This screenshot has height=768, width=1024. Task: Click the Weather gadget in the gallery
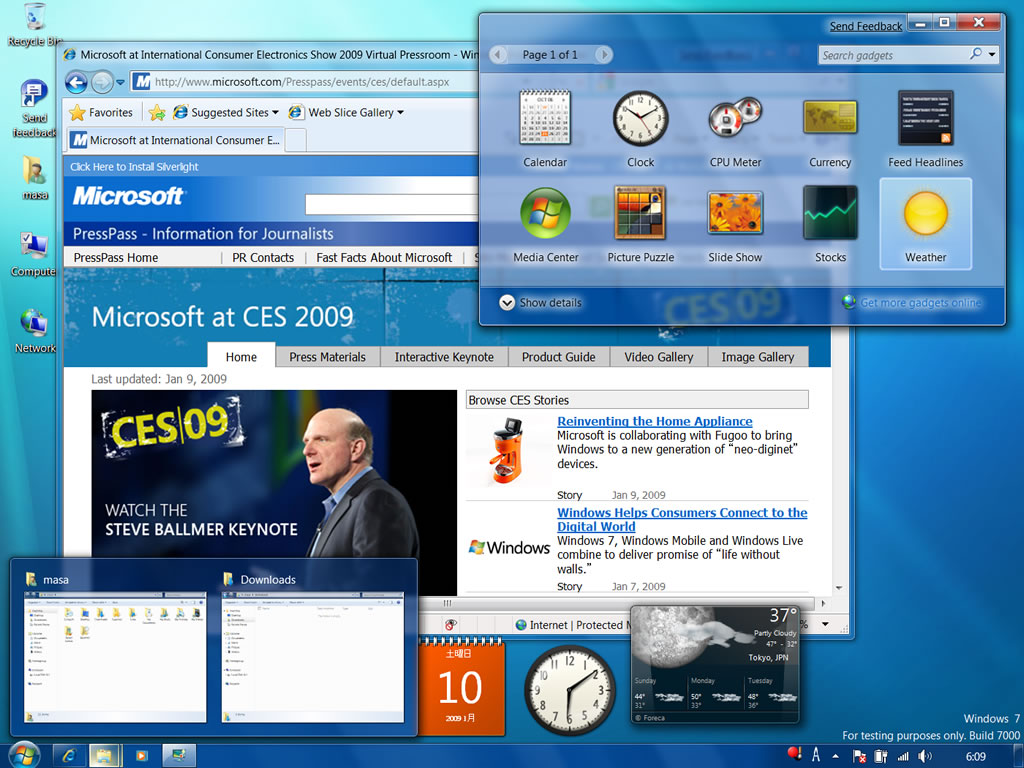tap(925, 224)
